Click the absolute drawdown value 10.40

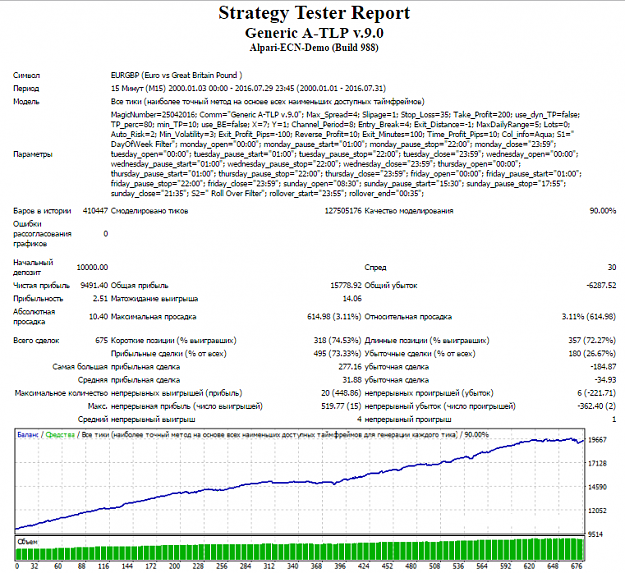pos(98,317)
